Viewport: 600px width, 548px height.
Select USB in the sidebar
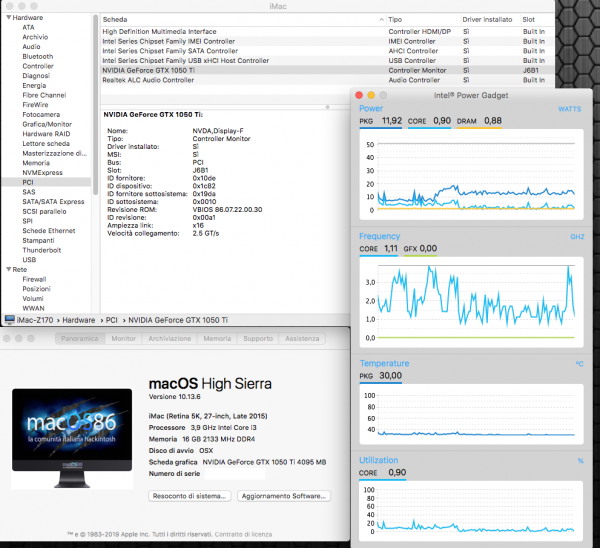[29, 260]
